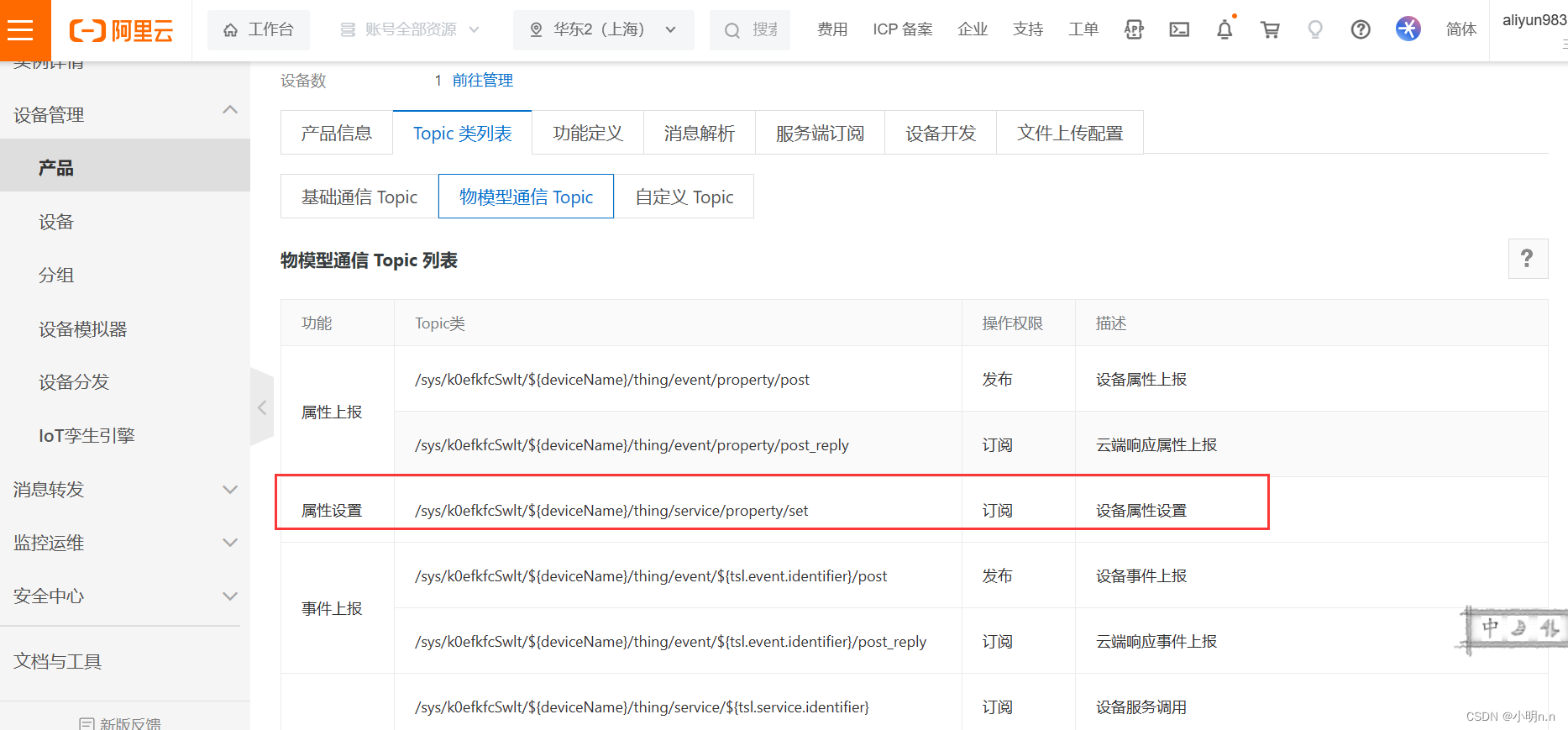Switch to the 功能定义 tab
The width and height of the screenshot is (1568, 730).
tap(588, 133)
